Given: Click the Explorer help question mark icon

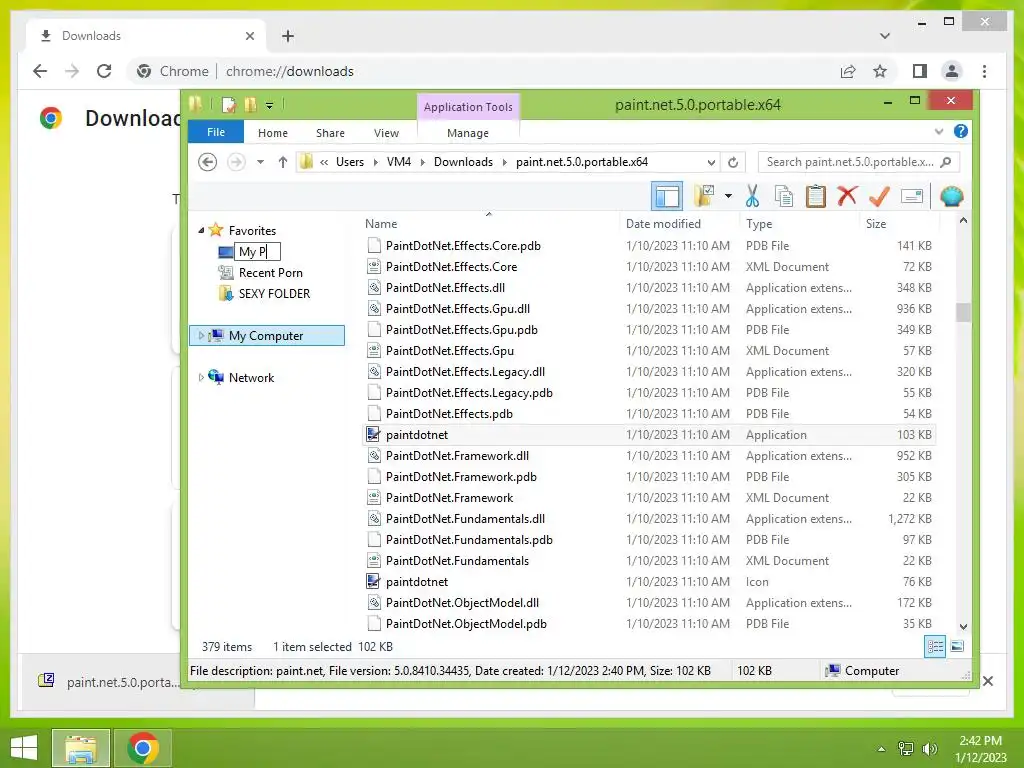Looking at the screenshot, I should click(961, 131).
